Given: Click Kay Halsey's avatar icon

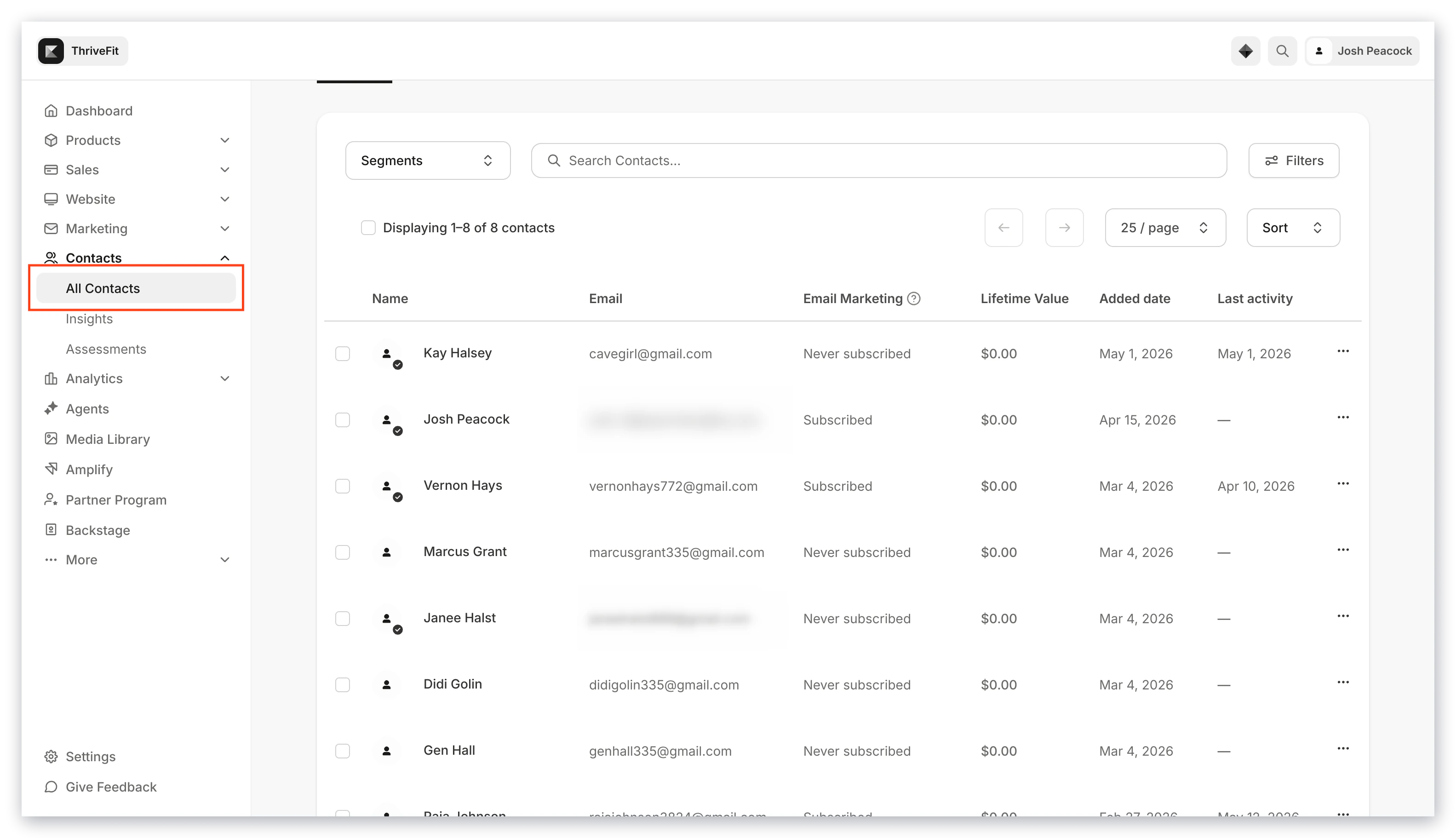Looking at the screenshot, I should (x=387, y=353).
